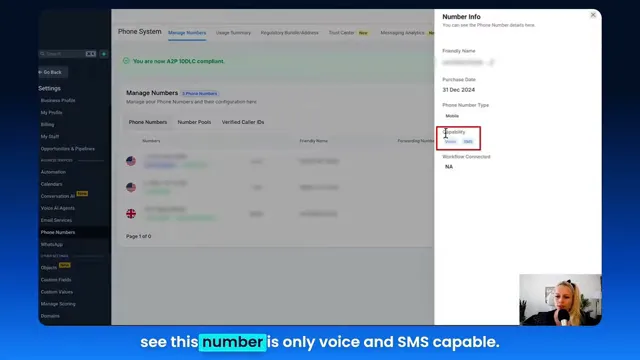Image resolution: width=640 pixels, height=360 pixels.
Task: Click the Friendly Name column header
Action: pos(313,141)
